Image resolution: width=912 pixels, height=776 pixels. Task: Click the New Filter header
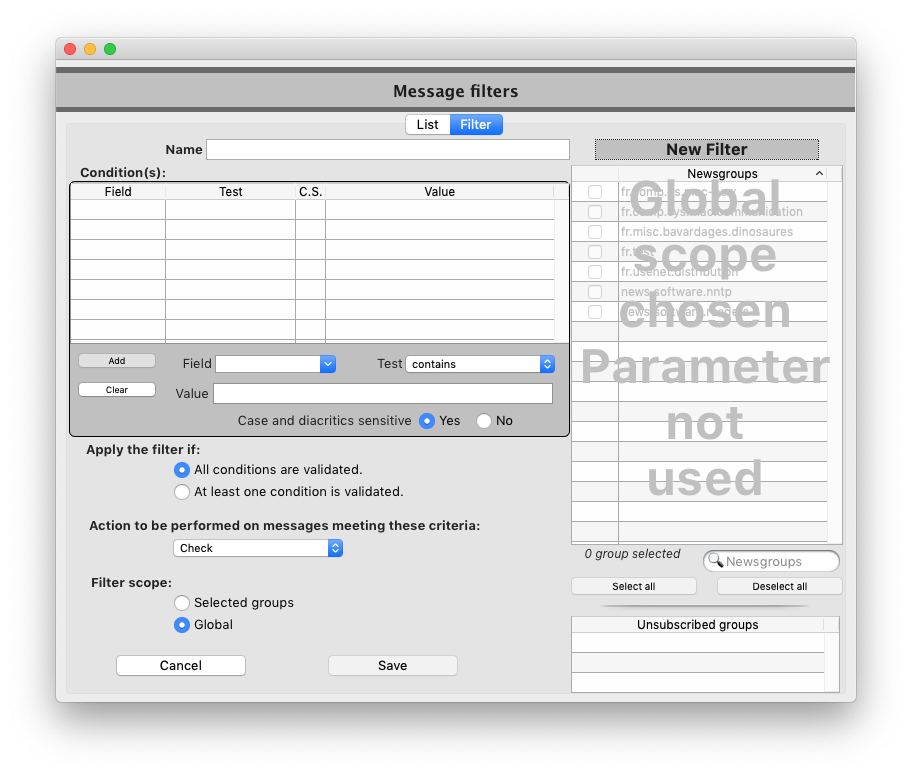click(x=706, y=149)
